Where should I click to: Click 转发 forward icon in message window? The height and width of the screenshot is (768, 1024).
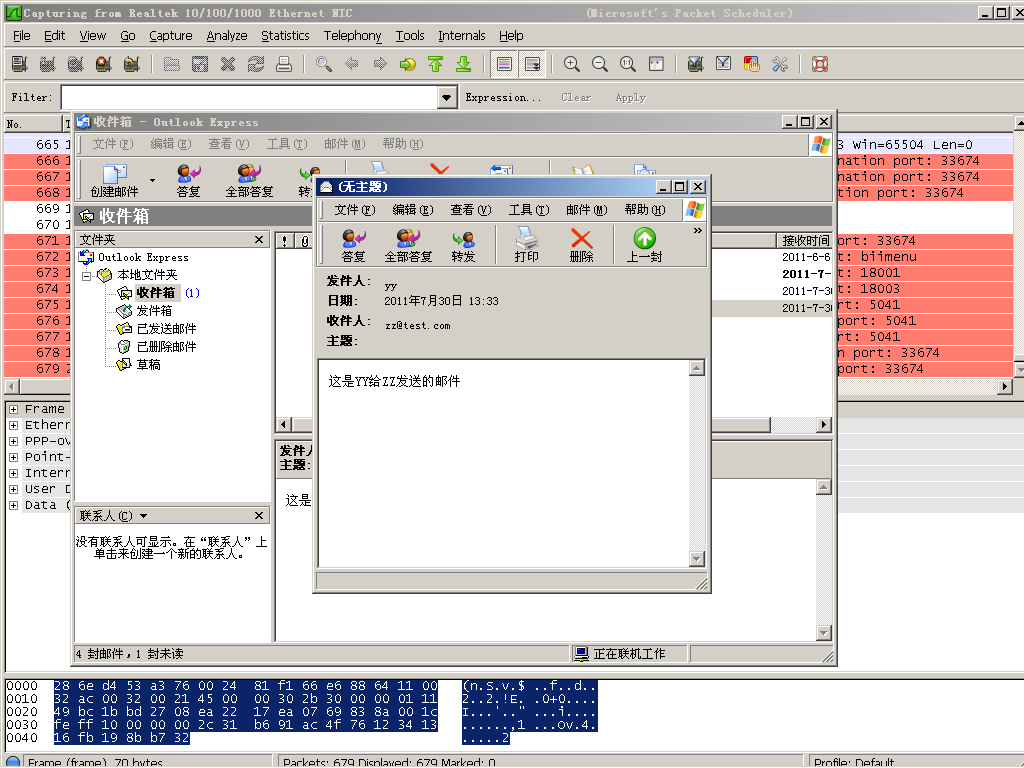(x=463, y=245)
